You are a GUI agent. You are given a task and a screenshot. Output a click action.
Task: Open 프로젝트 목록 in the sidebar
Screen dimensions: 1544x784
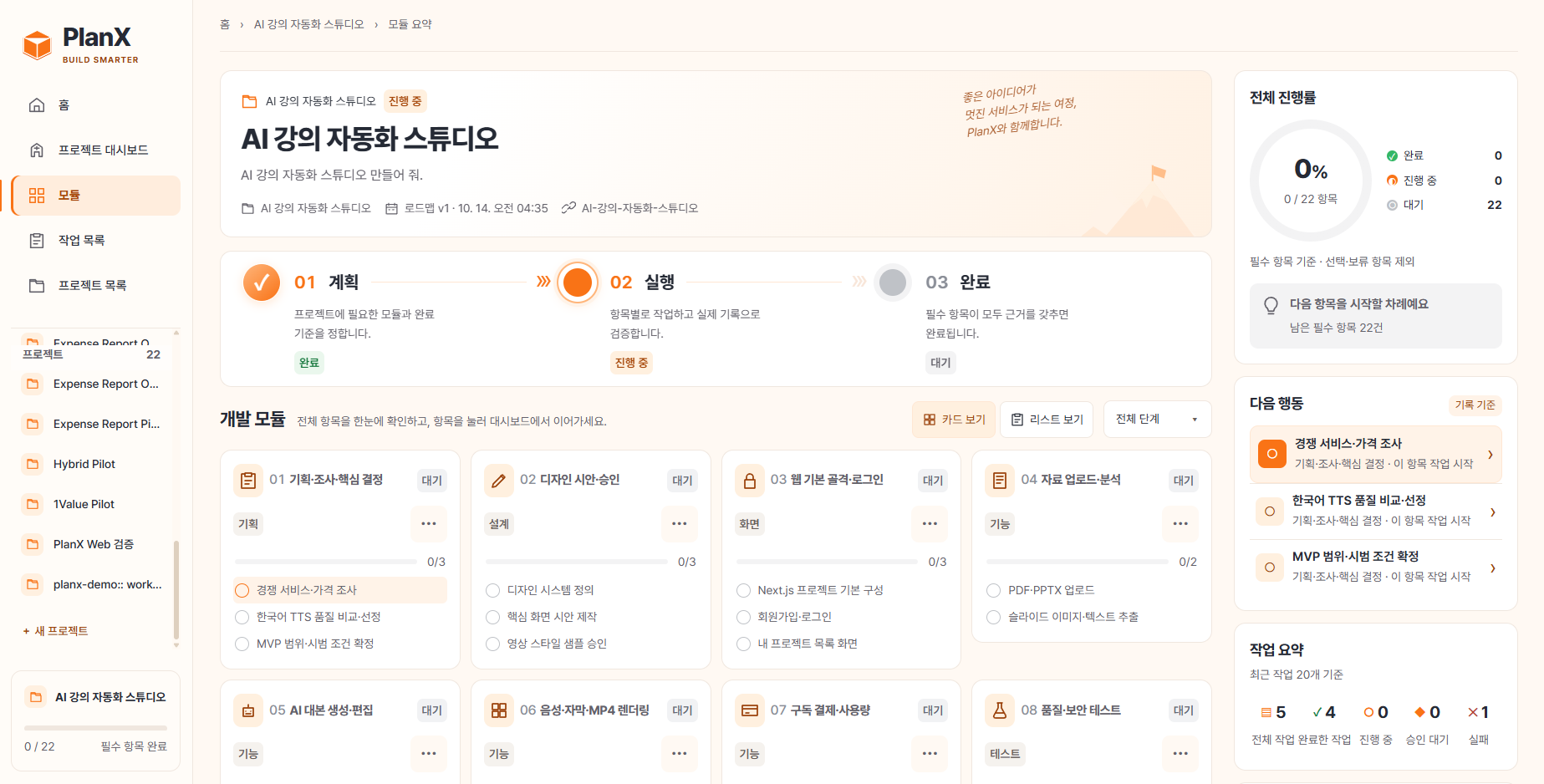[96, 286]
